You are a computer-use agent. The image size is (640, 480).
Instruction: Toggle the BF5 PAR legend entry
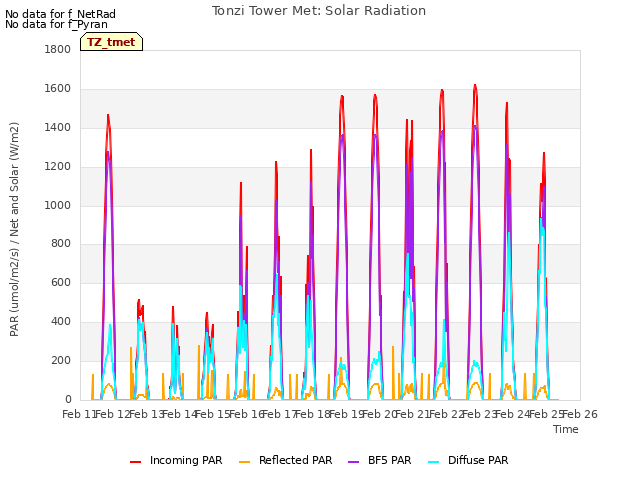(380, 460)
